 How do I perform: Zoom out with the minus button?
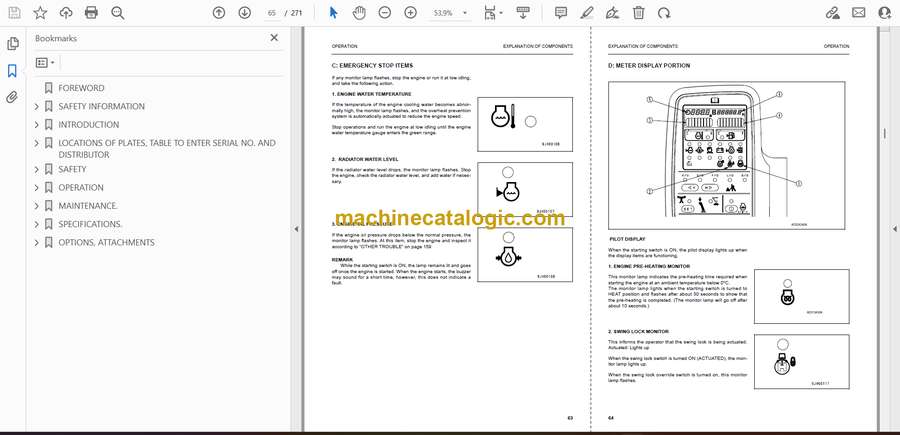point(385,13)
